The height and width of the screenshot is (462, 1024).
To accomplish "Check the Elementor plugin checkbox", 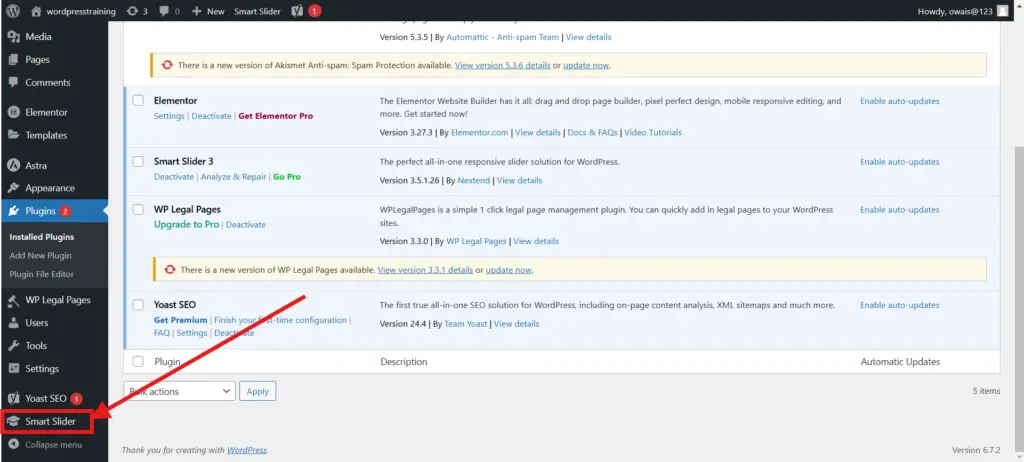I will [139, 101].
